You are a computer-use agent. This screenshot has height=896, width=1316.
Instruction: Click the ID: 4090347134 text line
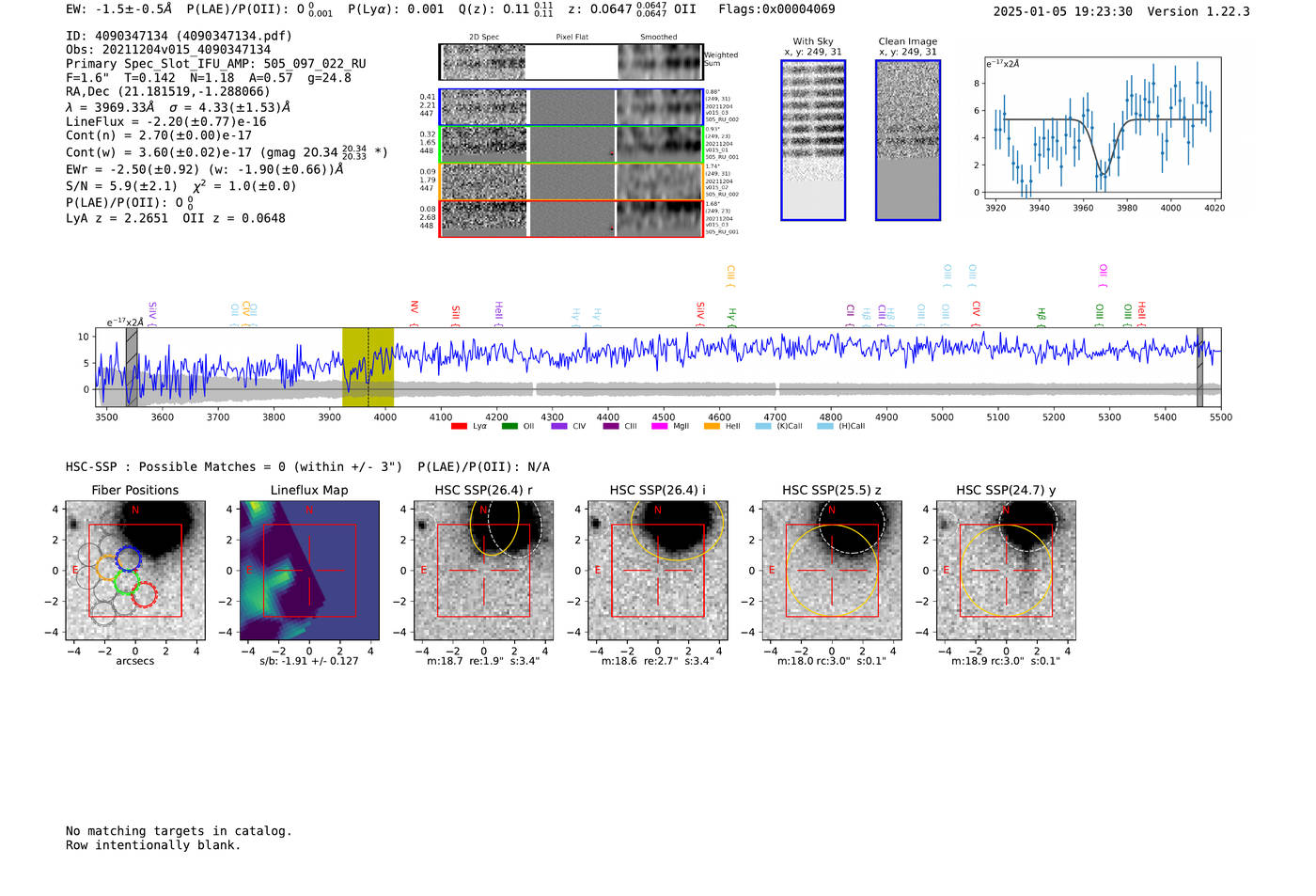point(179,36)
